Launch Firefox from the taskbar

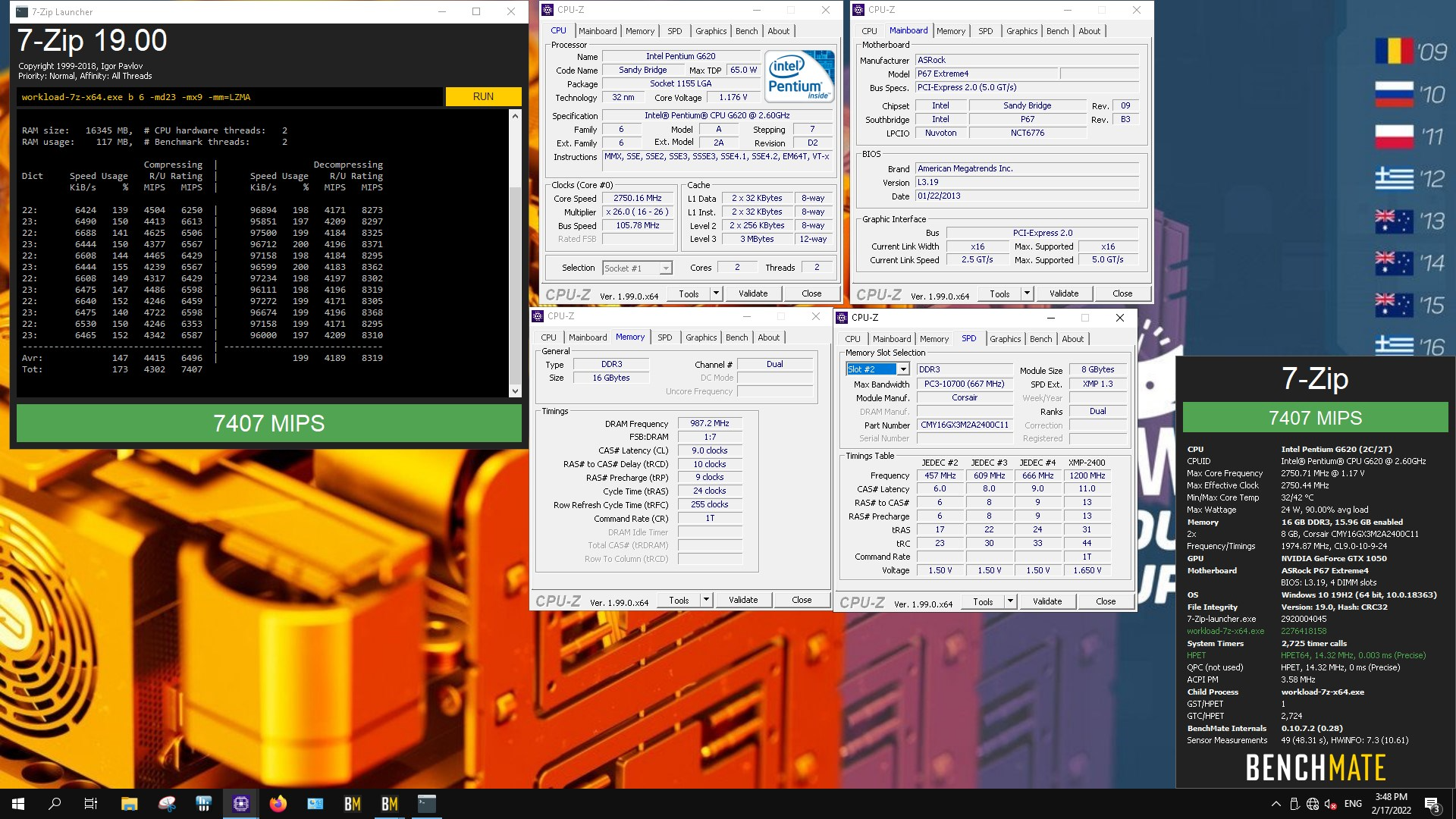278,804
